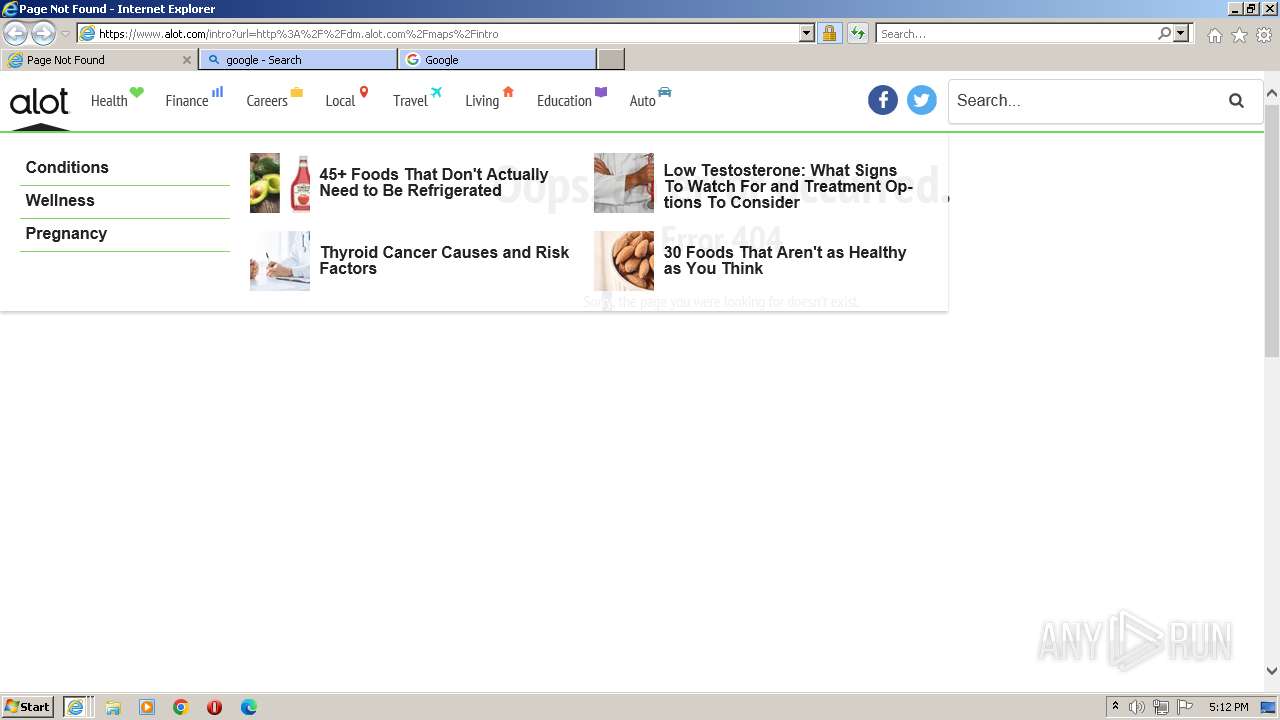1280x720 pixels.
Task: Open the almonds thumbnail image
Action: (x=624, y=261)
